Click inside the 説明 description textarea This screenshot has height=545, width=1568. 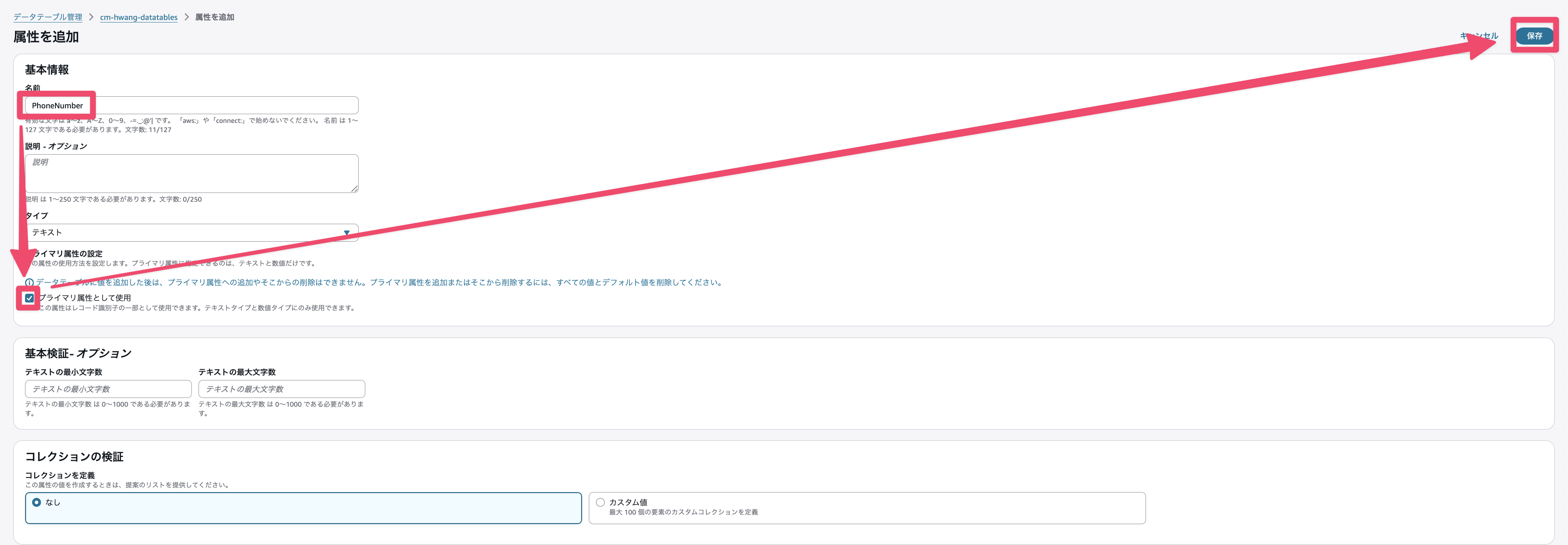[183, 173]
